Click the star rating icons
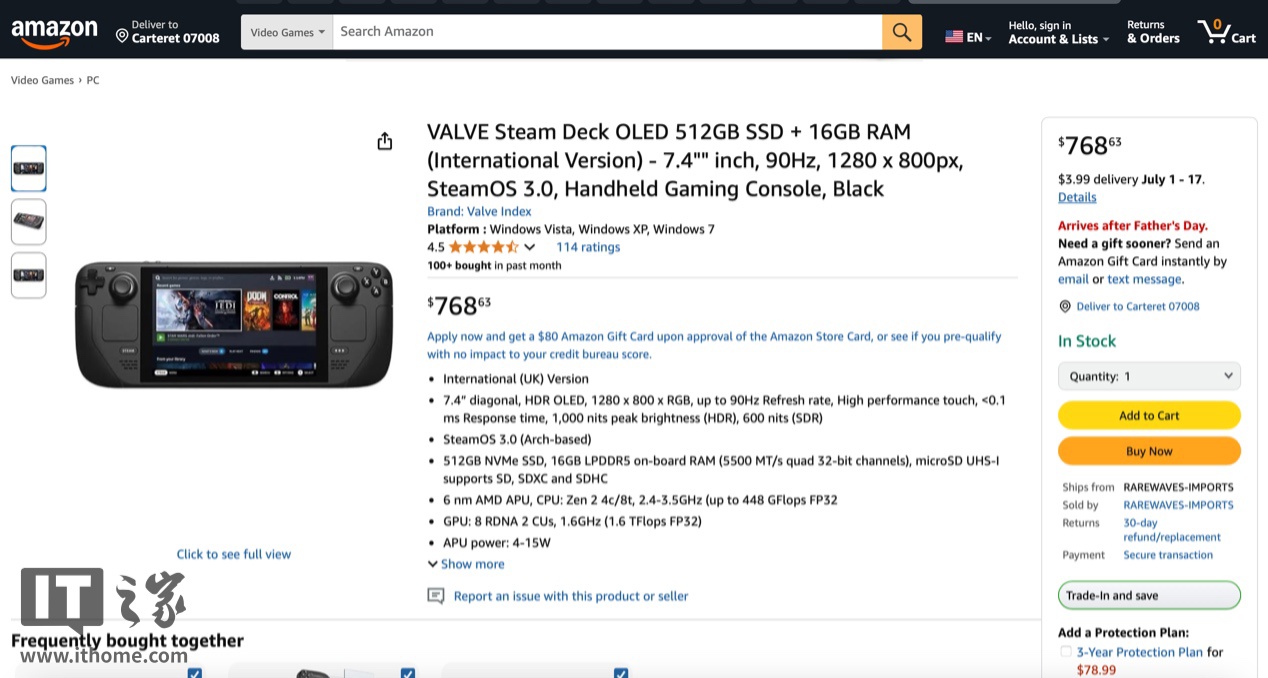 483,247
